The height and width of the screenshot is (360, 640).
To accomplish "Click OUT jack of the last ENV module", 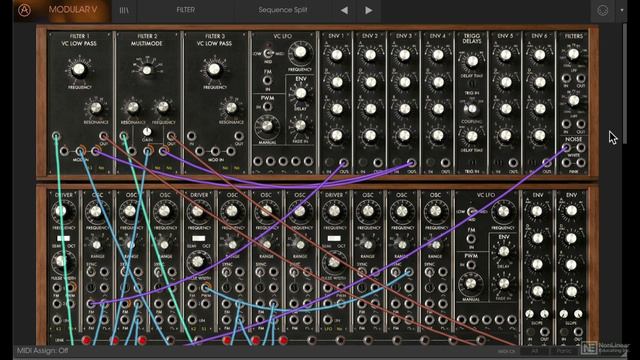I will (578, 332).
